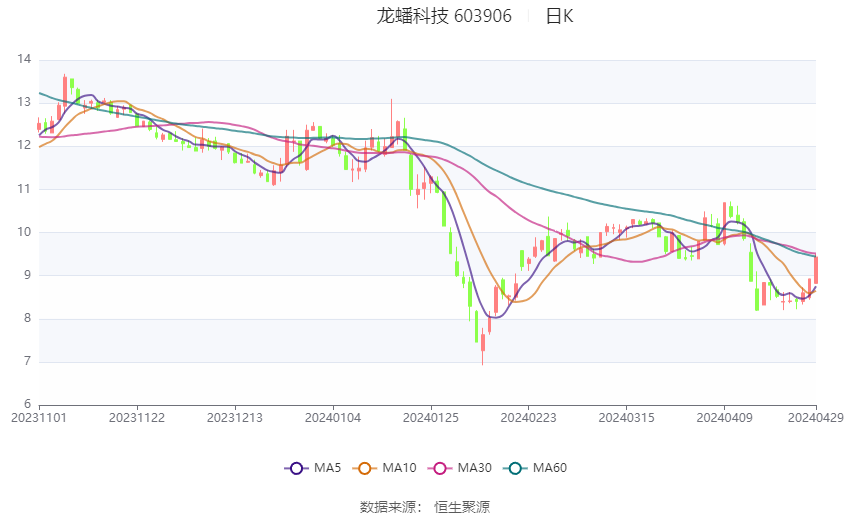Click the y-axis value 7
Viewport: 850px width, 517px height.
[x=27, y=361]
